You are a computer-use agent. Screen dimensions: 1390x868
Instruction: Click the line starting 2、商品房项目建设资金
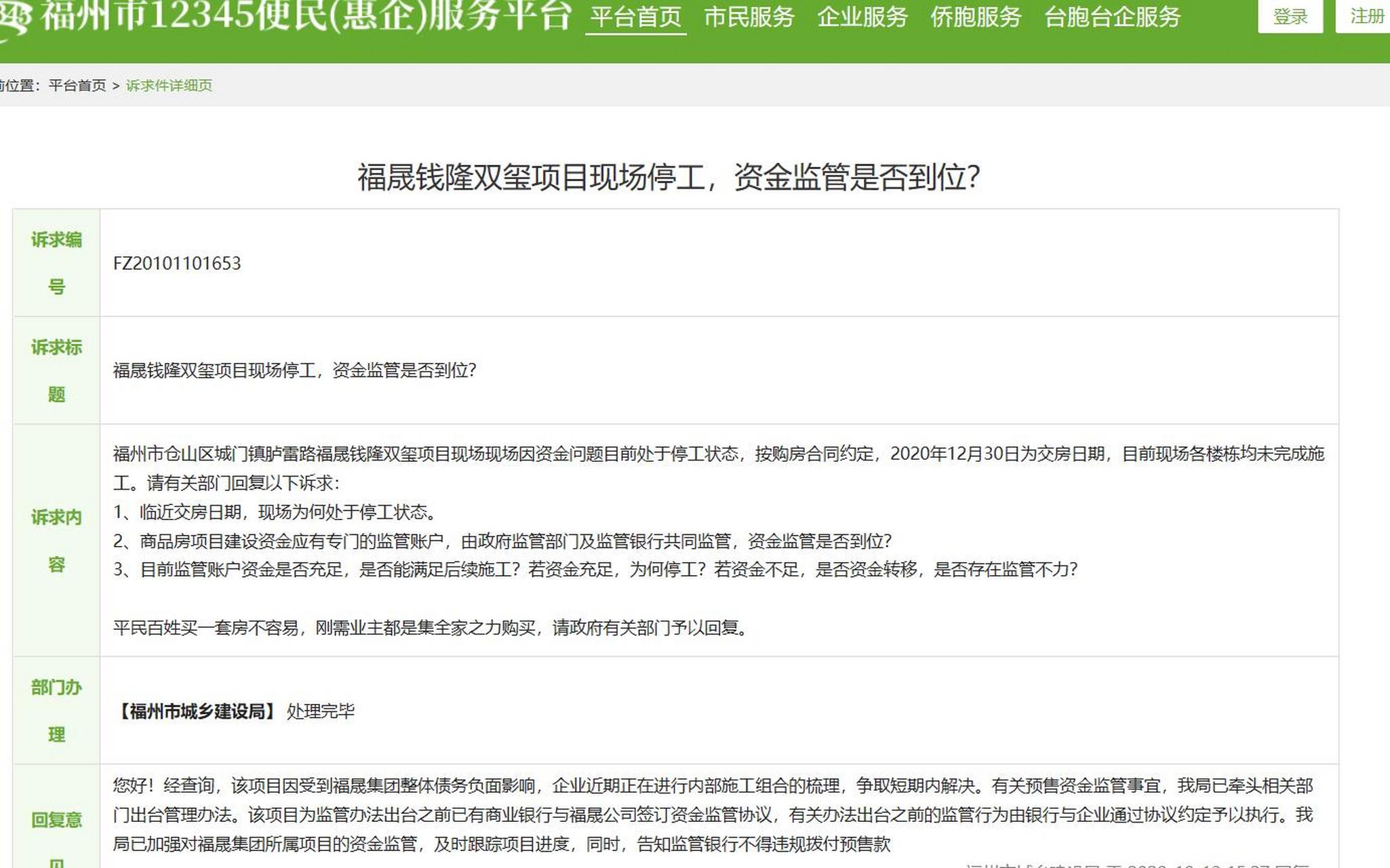pos(502,541)
